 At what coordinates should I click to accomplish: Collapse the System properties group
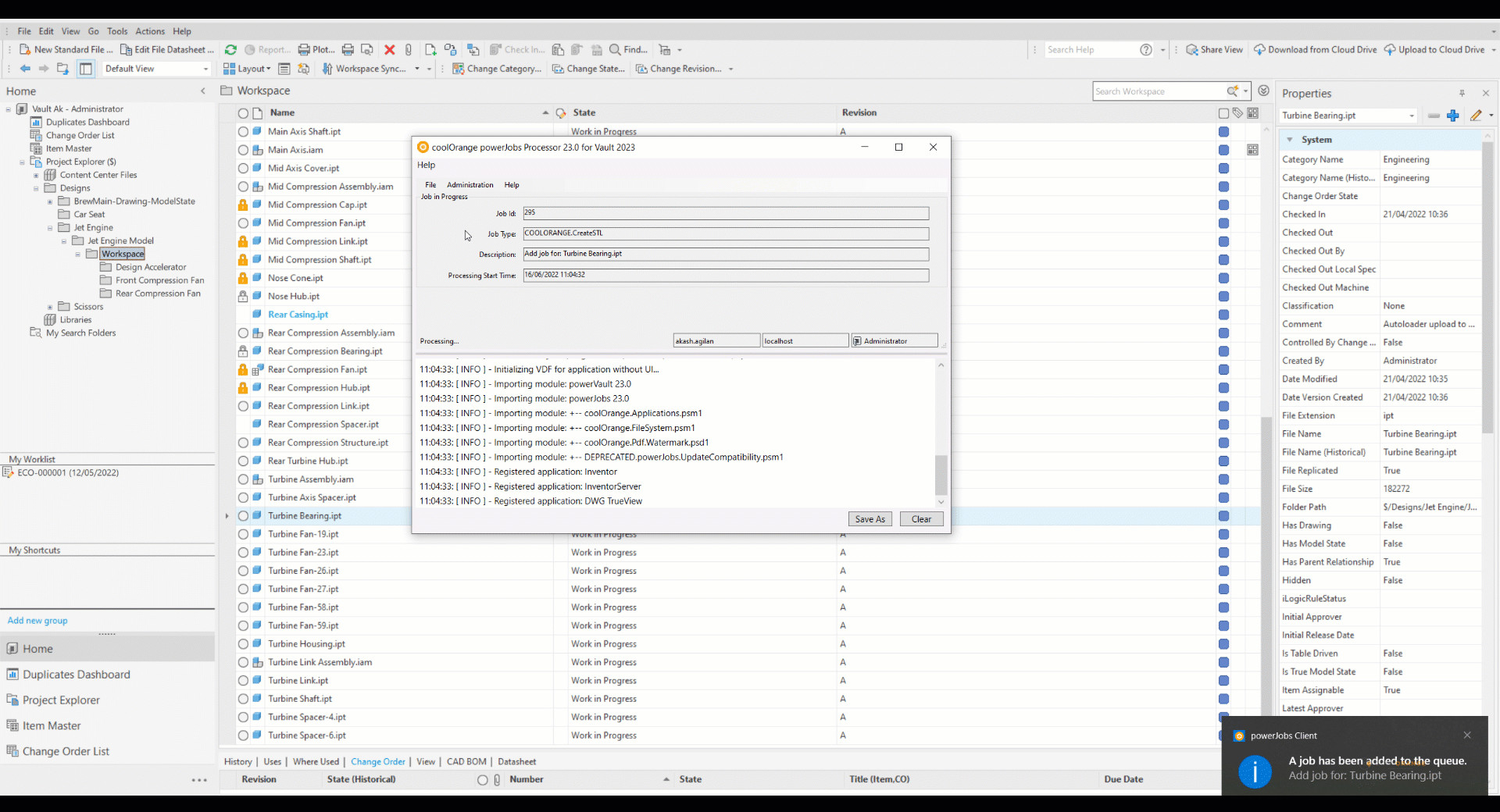pos(1290,140)
